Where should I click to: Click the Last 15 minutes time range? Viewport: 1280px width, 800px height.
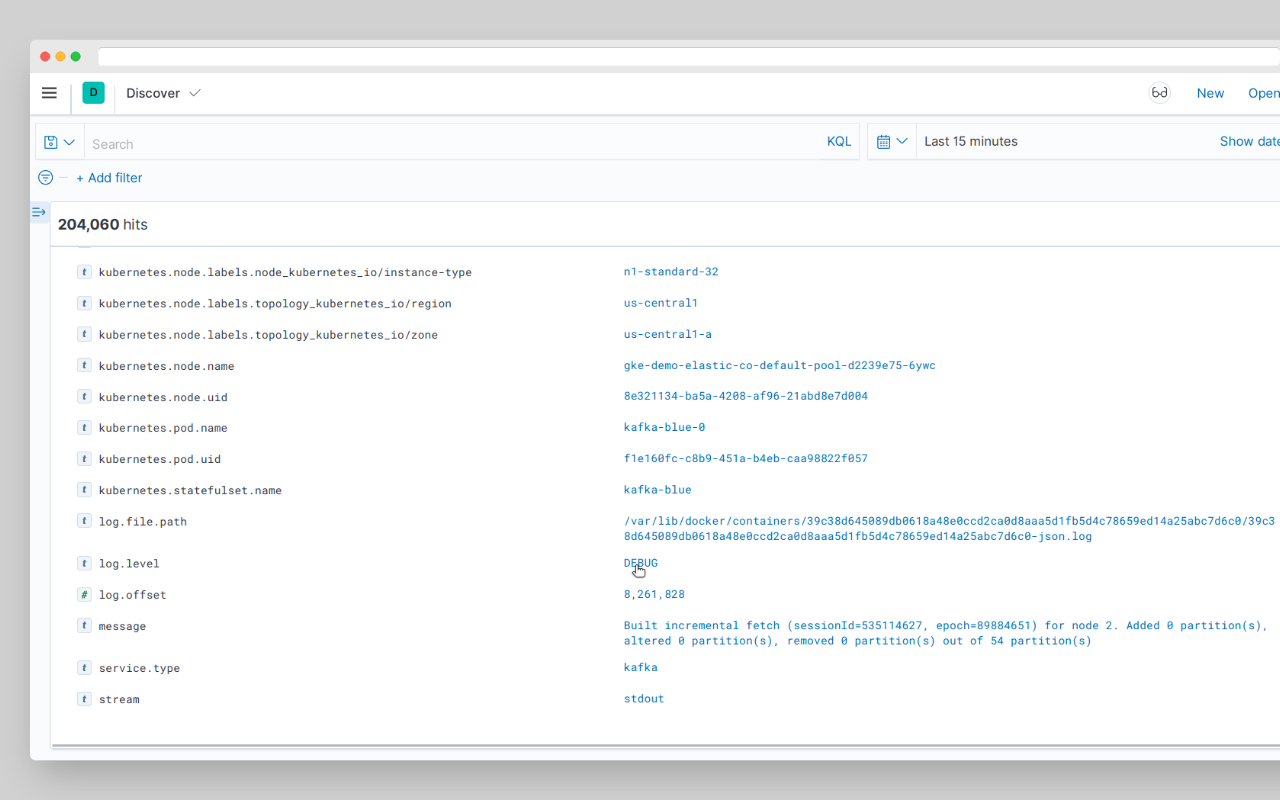[970, 141]
